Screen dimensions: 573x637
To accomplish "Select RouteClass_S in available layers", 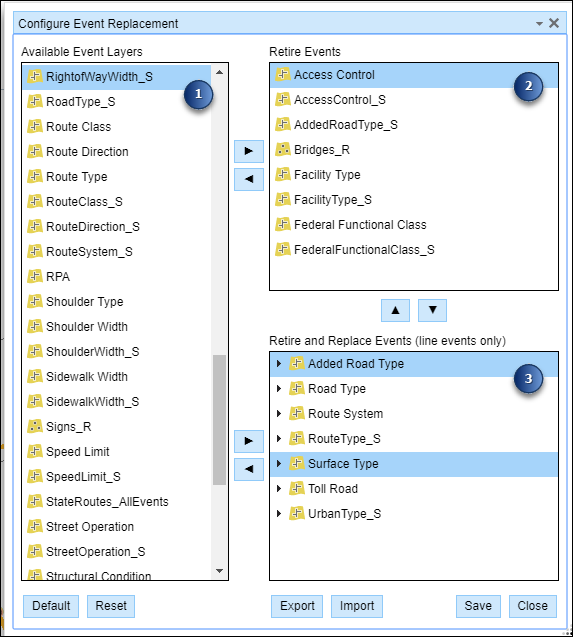I will tap(117, 202).
